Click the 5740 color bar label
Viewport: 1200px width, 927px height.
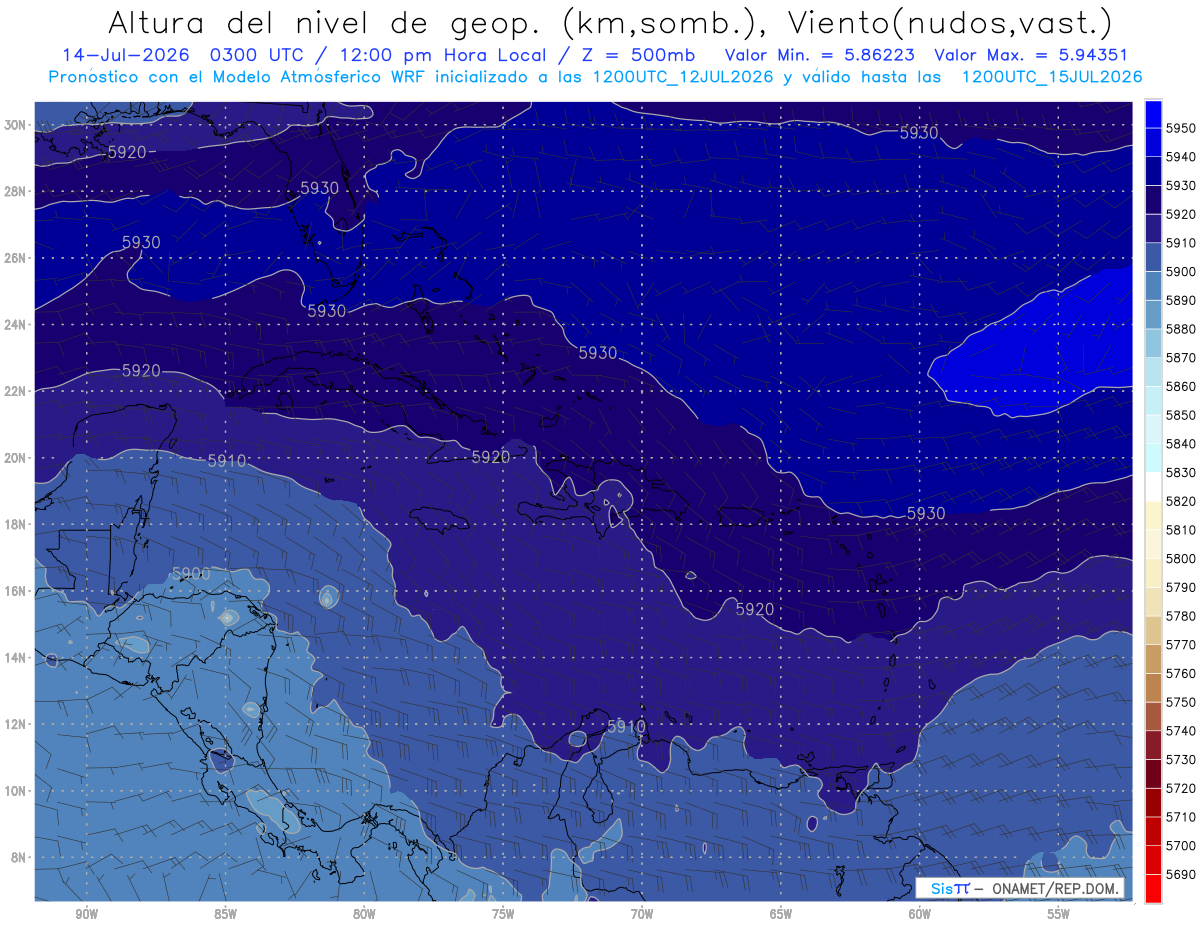point(1181,731)
